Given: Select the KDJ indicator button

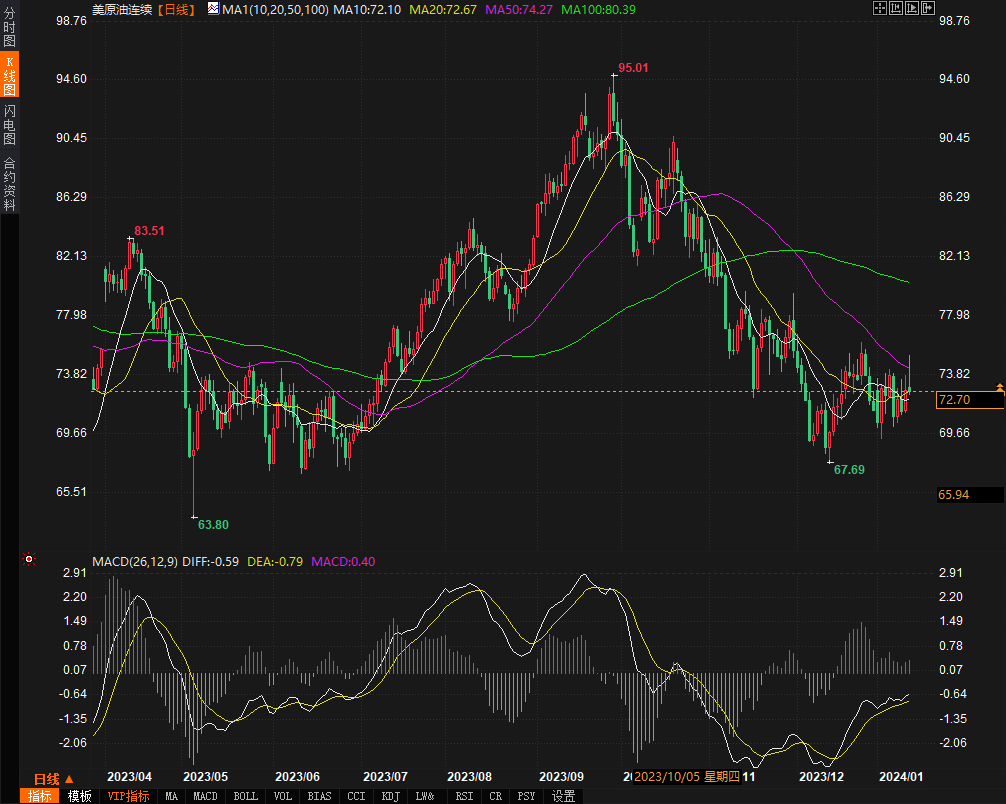Looking at the screenshot, I should point(390,796).
